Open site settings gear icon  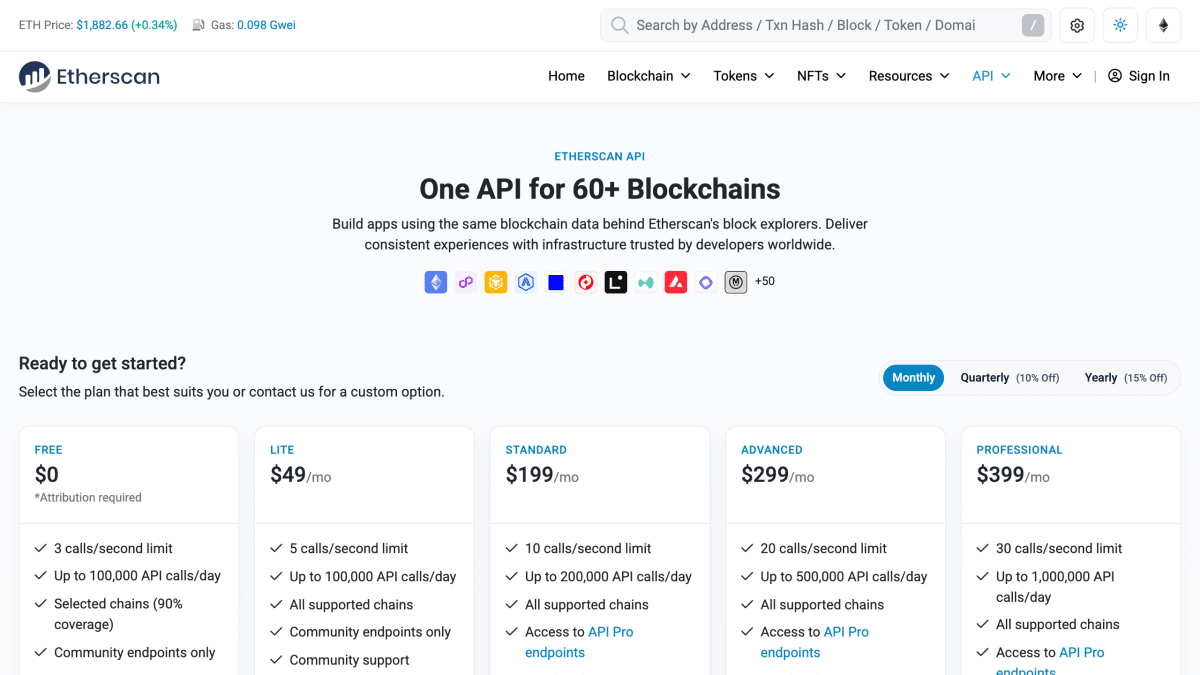tap(1077, 25)
